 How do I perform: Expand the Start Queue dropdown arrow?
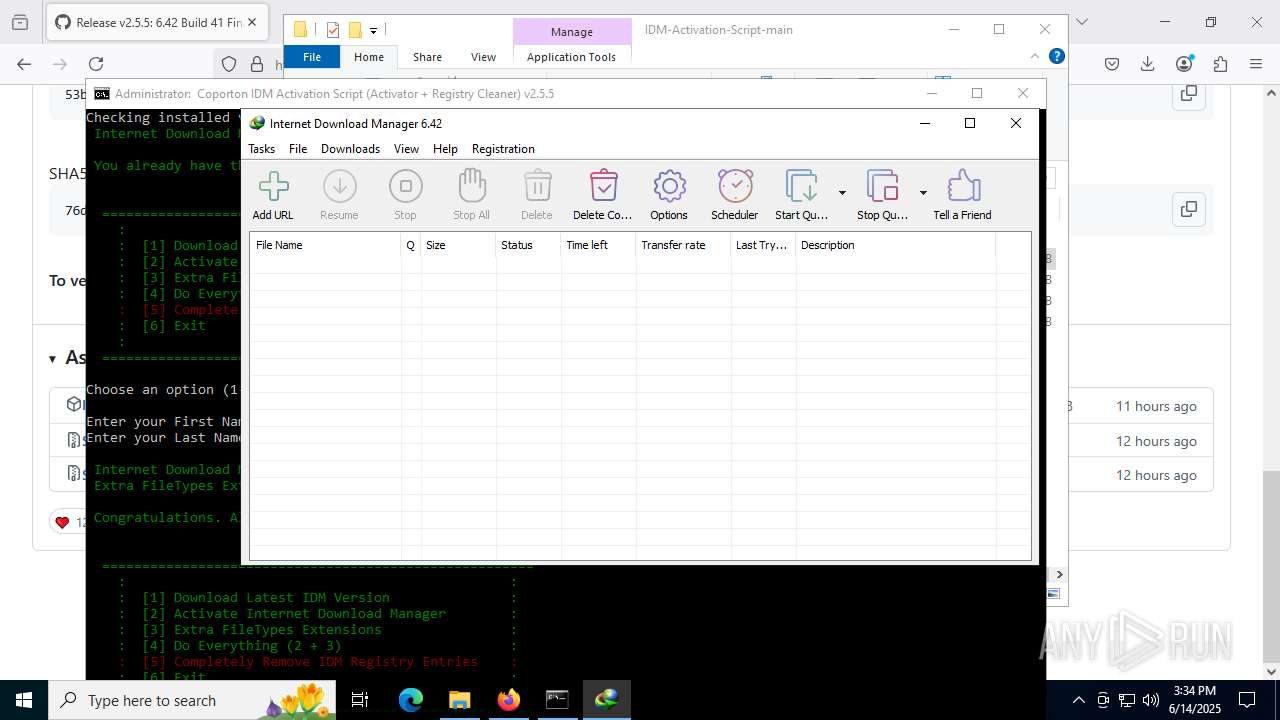click(842, 193)
